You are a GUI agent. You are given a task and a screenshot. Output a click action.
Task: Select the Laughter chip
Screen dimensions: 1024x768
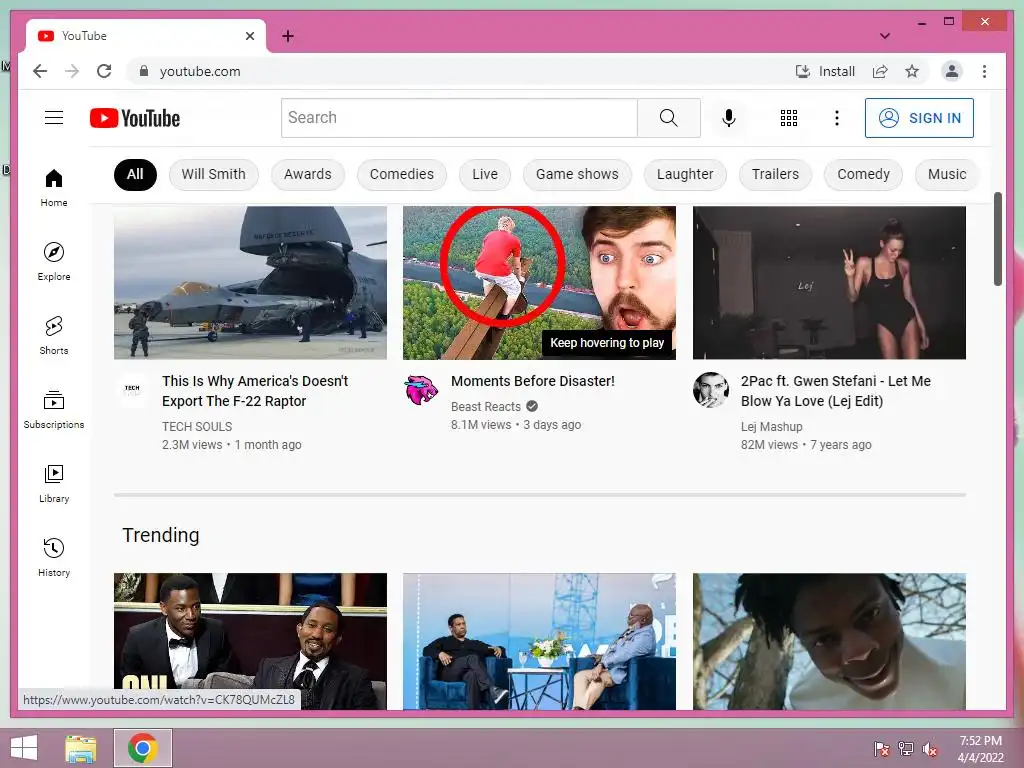[685, 174]
